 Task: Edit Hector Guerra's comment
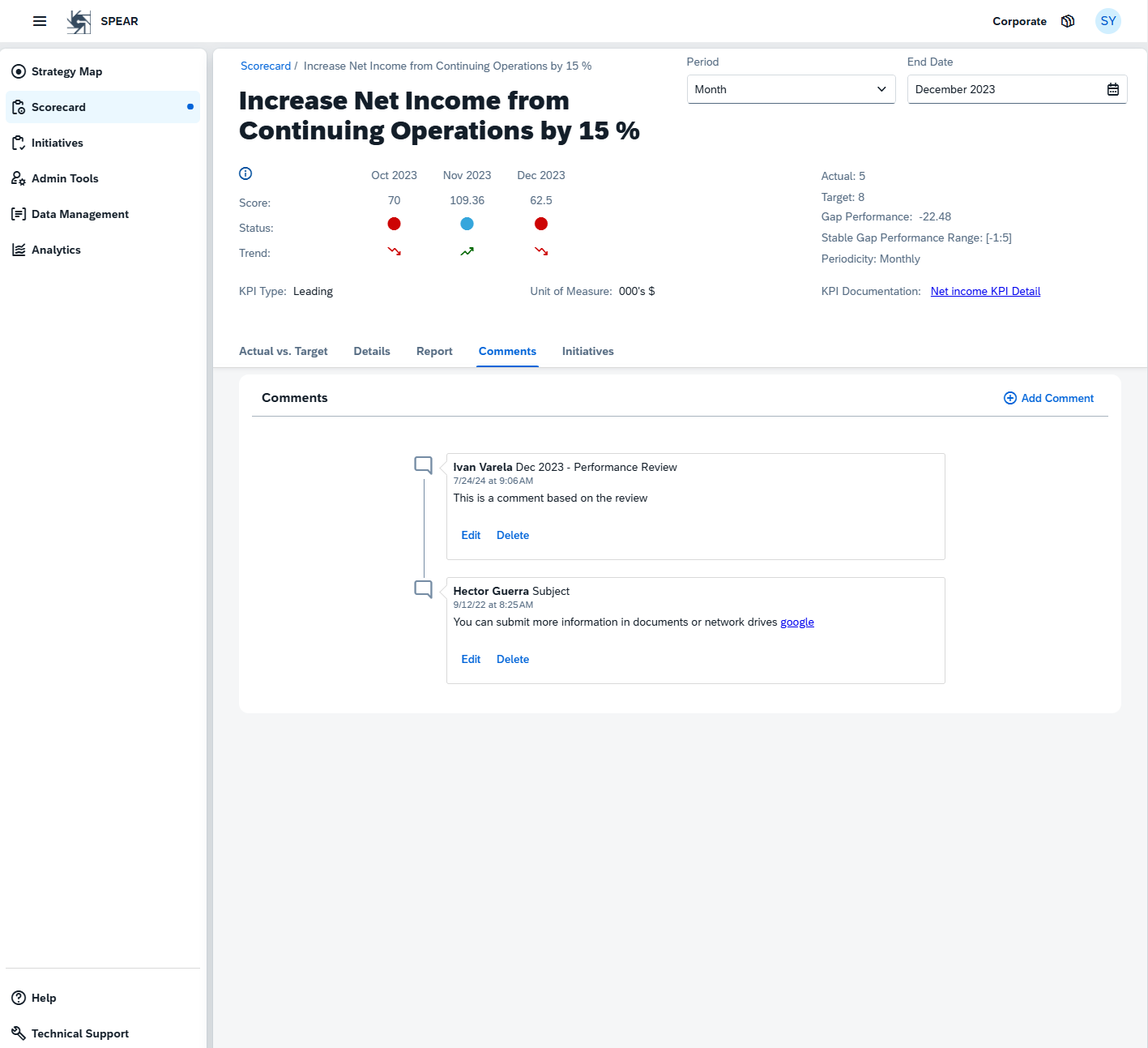[x=471, y=659]
